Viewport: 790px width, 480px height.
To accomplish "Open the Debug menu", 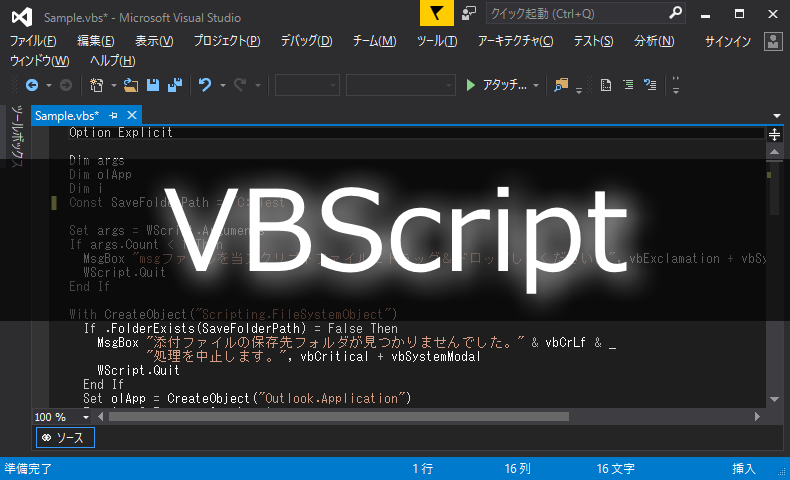I will point(306,41).
